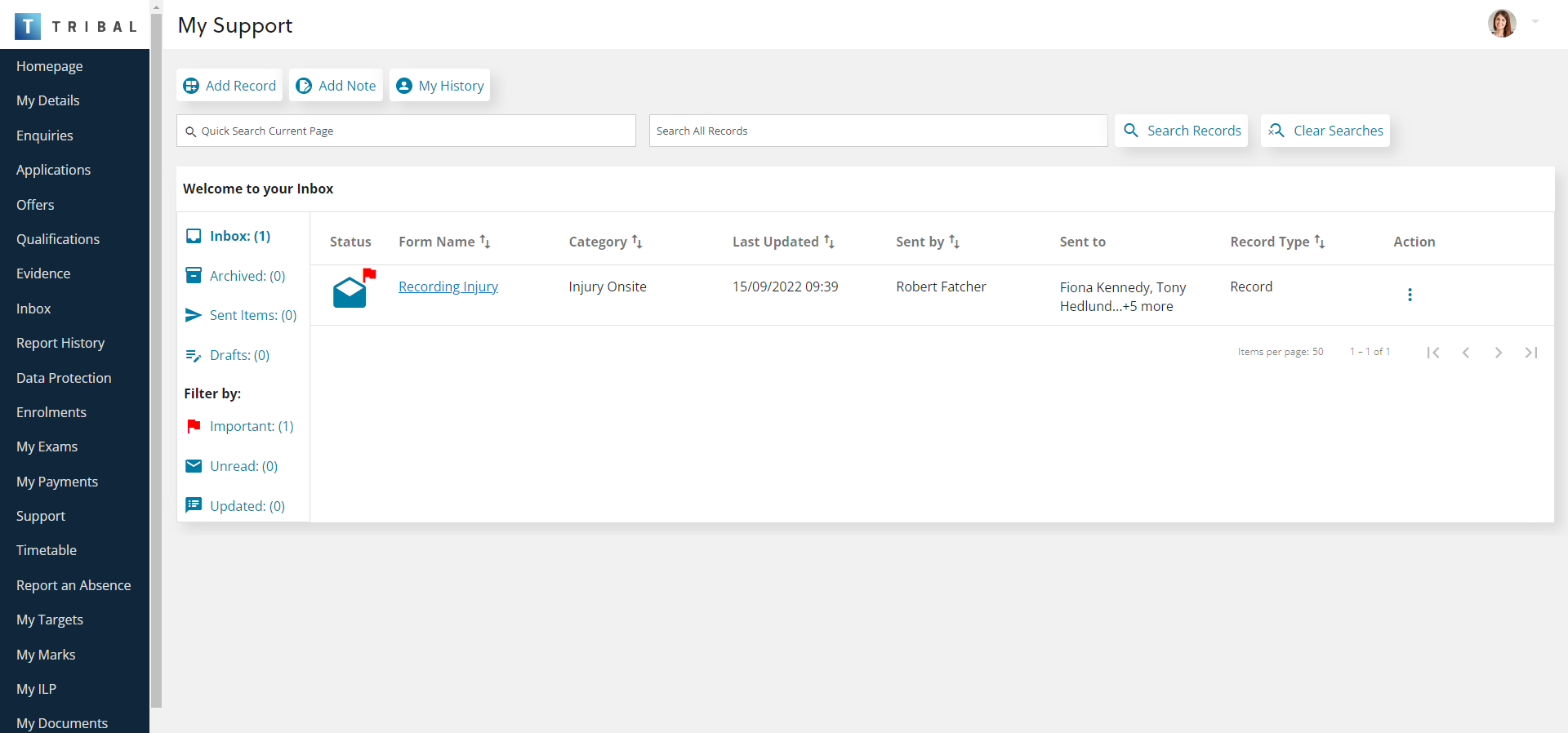The height and width of the screenshot is (733, 1568).
Task: Click the sidebar scrollbar's up arrow
Action: pos(156,6)
